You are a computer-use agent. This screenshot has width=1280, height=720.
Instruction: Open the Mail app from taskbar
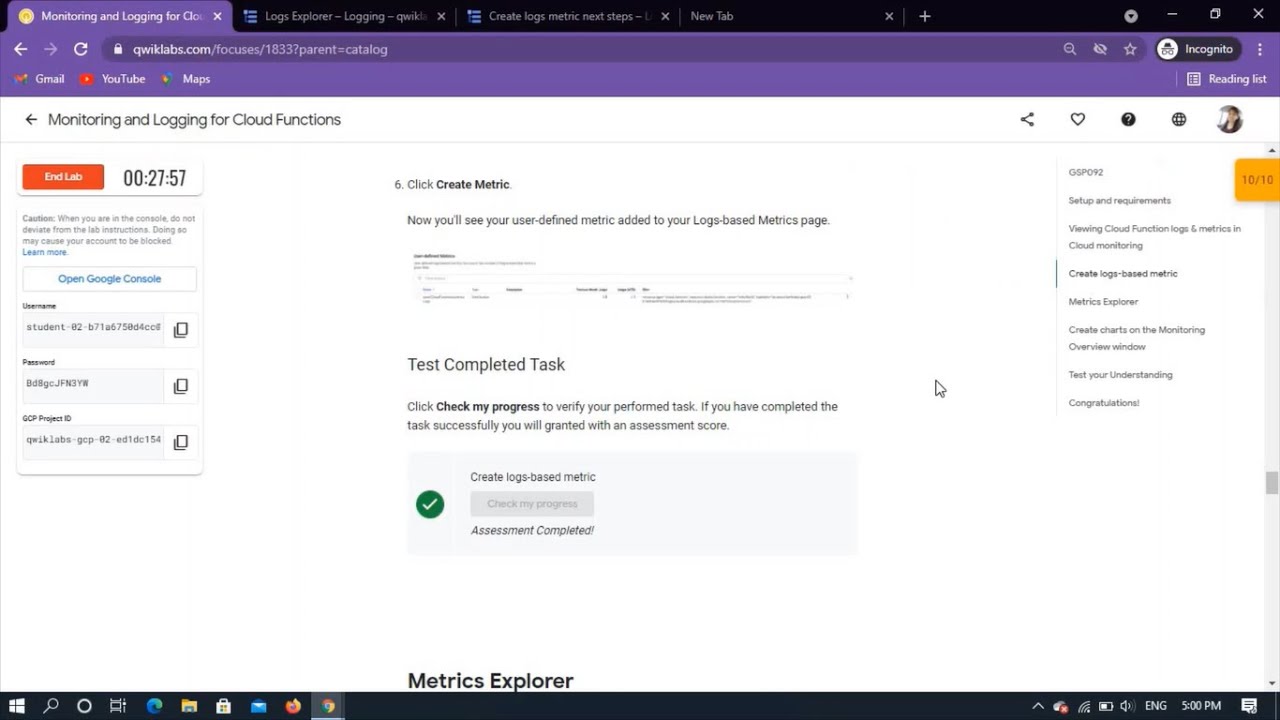click(x=258, y=706)
